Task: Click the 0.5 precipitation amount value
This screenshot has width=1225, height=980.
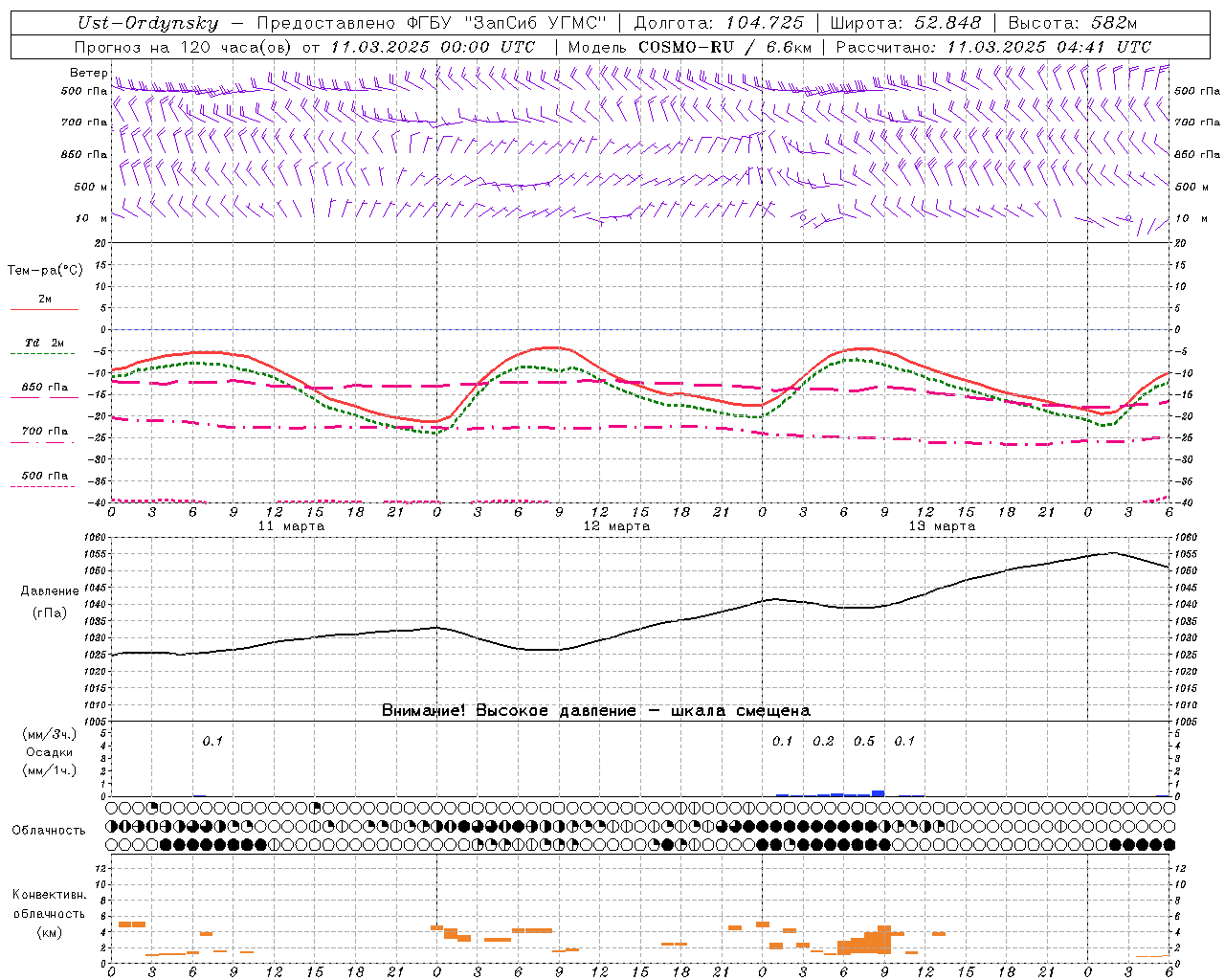Action: click(864, 741)
